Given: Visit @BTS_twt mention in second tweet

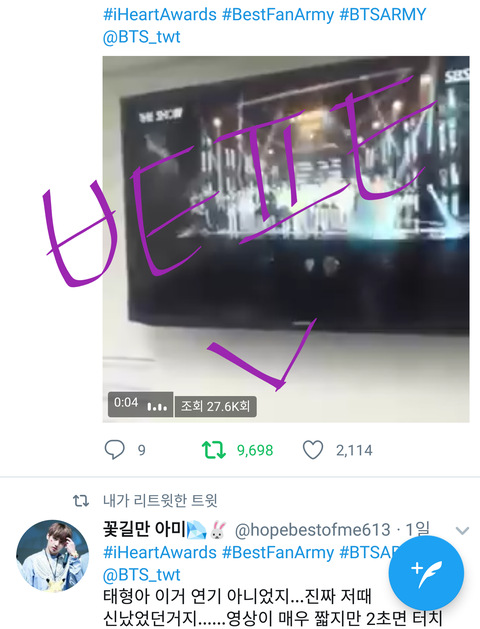Looking at the screenshot, I should [x=142, y=574].
